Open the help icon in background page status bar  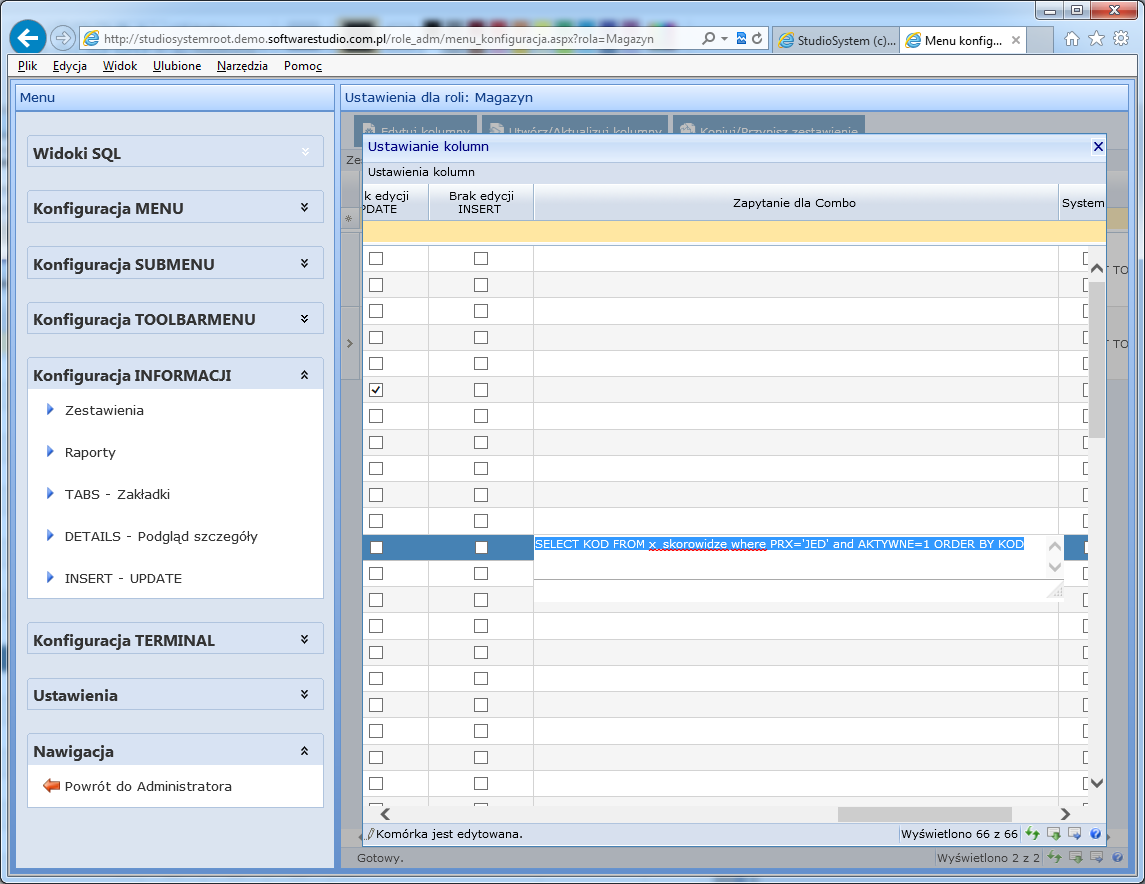coord(1117,858)
